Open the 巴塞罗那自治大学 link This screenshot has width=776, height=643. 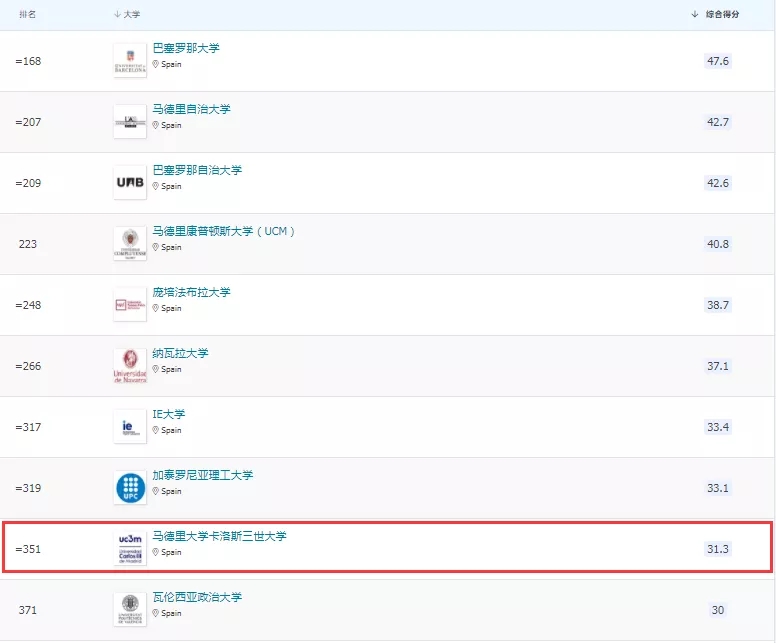tap(197, 170)
